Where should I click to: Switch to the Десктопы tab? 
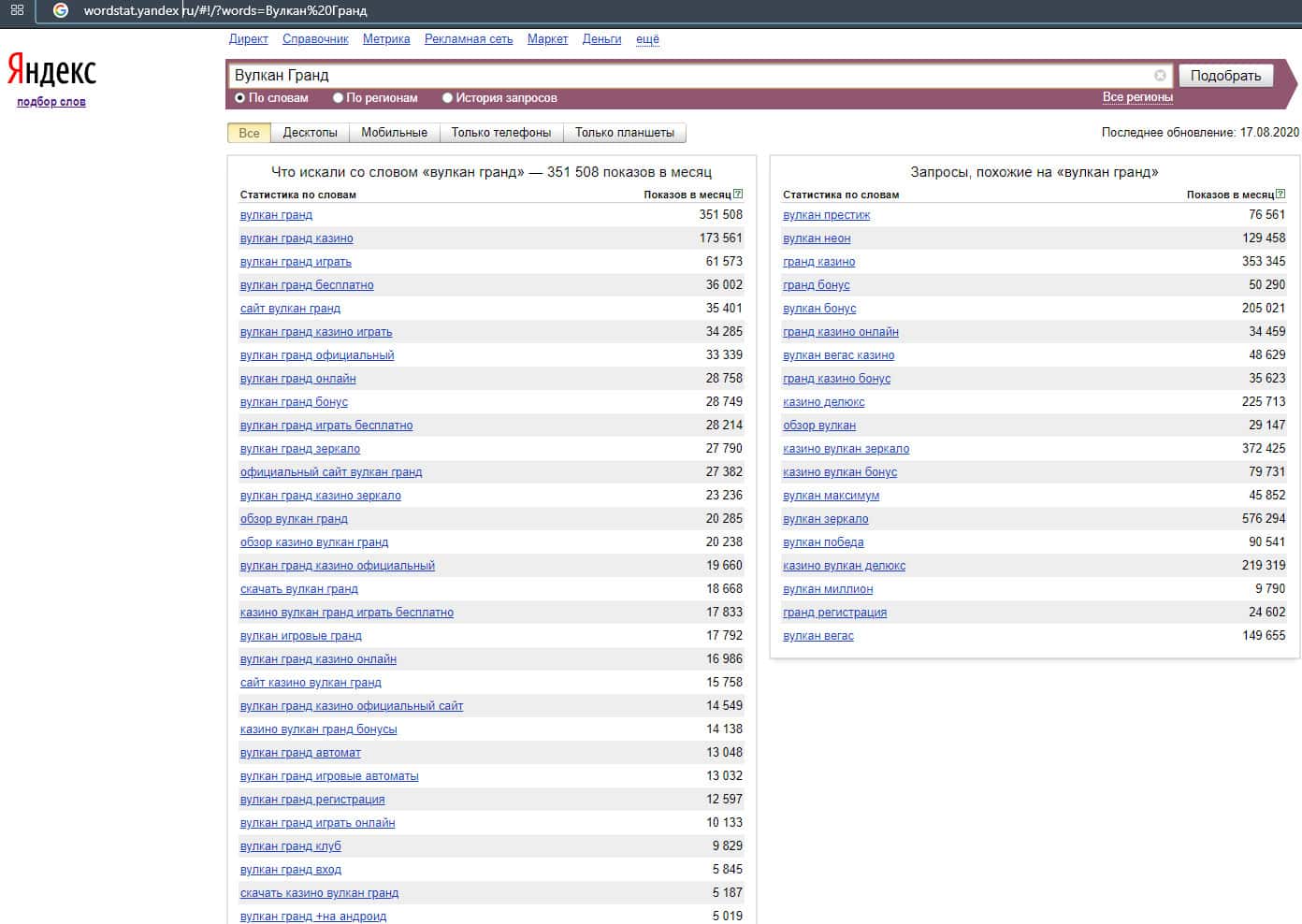(x=310, y=133)
